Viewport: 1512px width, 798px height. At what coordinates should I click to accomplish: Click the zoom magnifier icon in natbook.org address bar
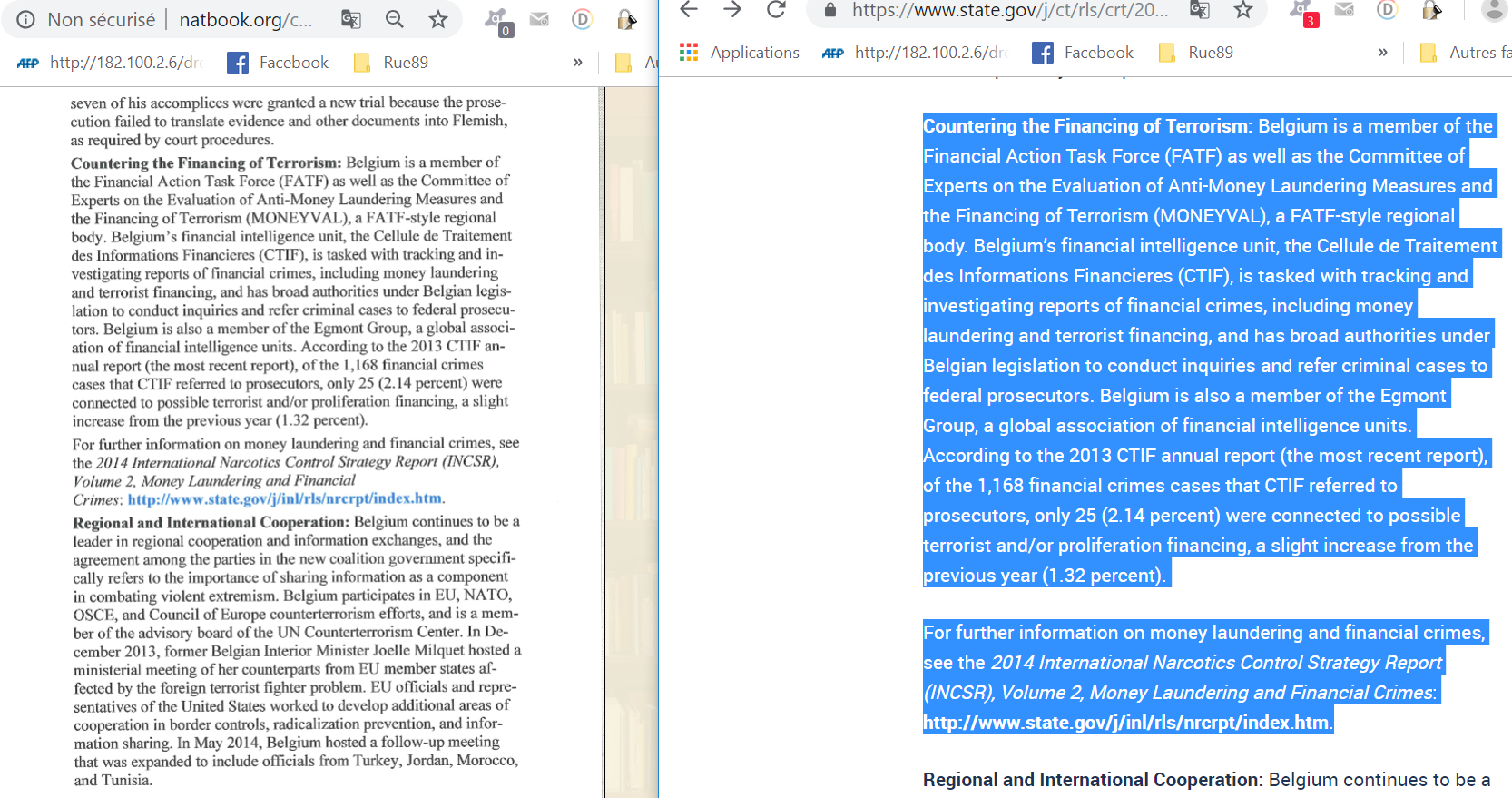click(x=395, y=19)
